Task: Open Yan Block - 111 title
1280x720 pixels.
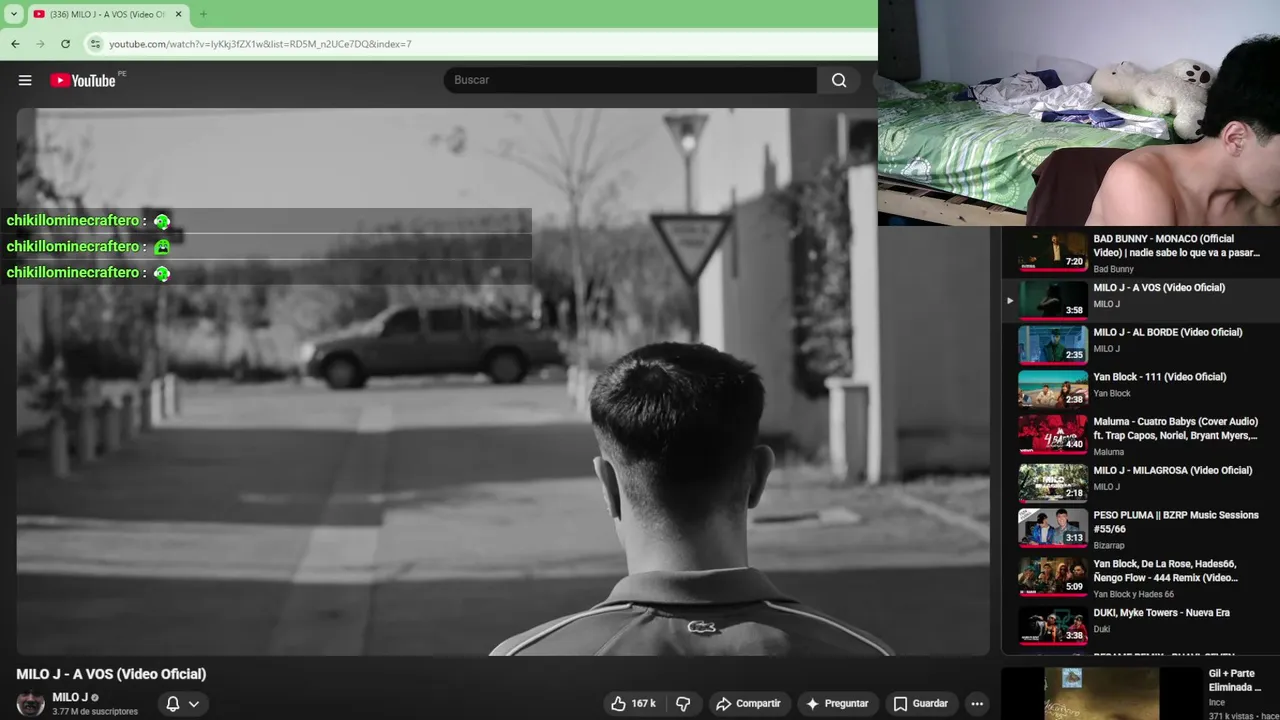Action: click(1160, 377)
